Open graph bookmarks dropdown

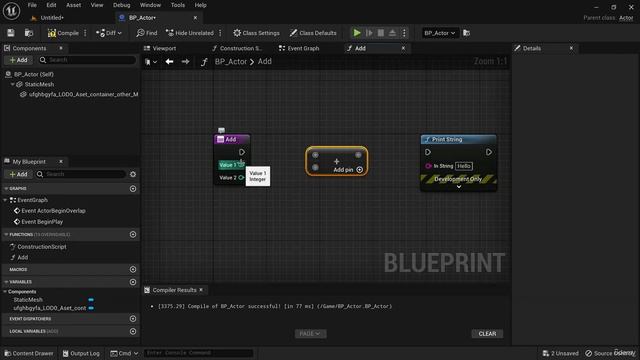coord(151,62)
